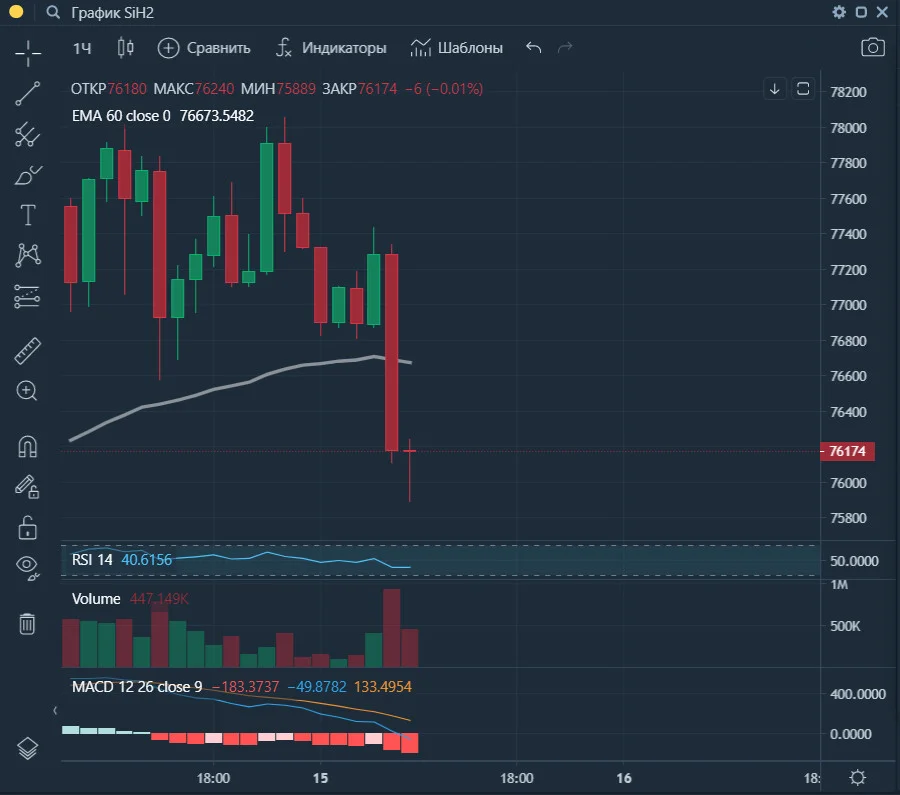Viewport: 900px width, 795px height.
Task: Click the Сравнить compare button
Action: click(204, 48)
